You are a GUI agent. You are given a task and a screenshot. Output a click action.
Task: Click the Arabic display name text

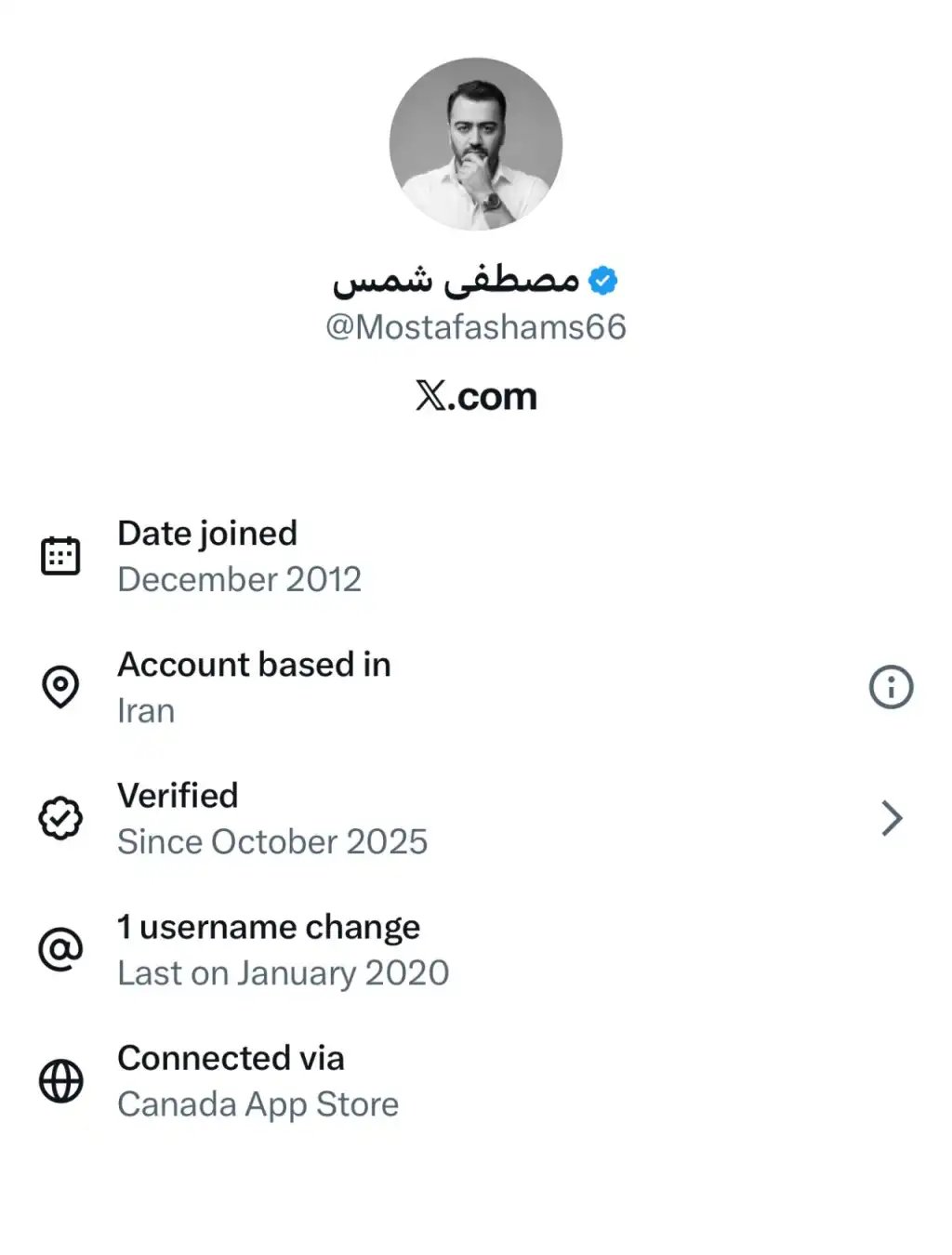(x=456, y=280)
